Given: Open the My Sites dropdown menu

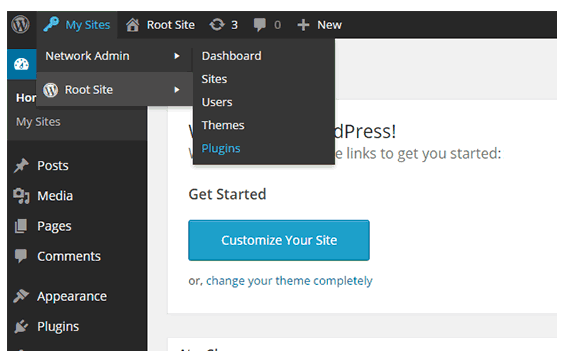Looking at the screenshot, I should pos(77,25).
